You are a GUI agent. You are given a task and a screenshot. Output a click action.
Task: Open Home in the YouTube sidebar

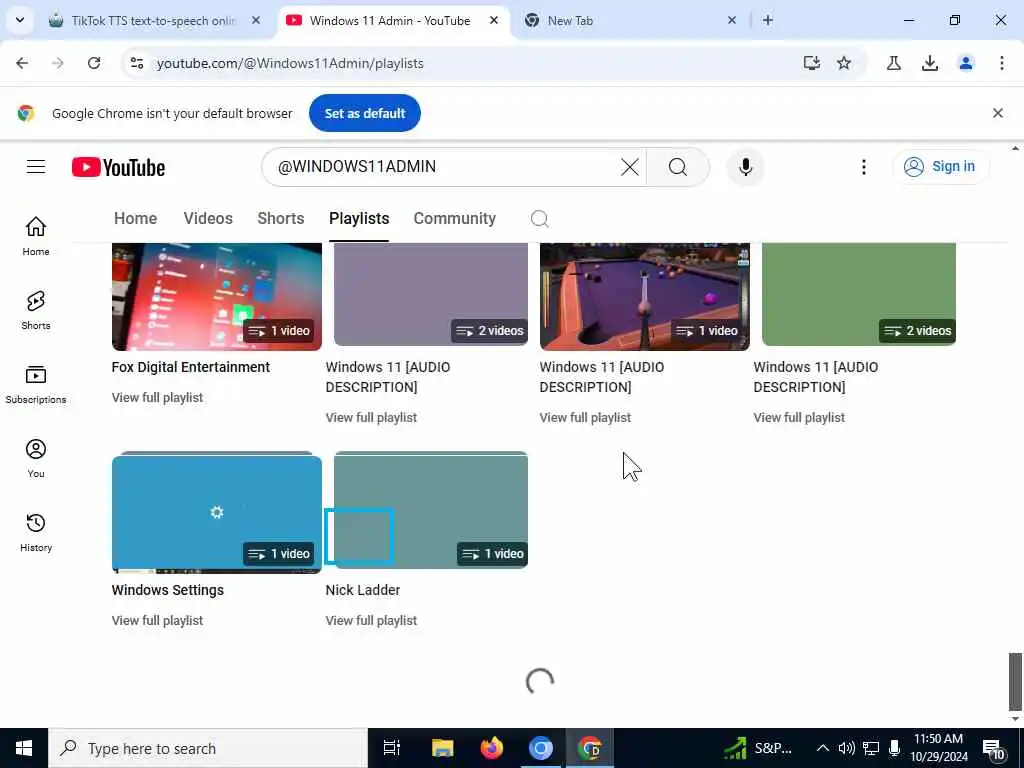[36, 236]
